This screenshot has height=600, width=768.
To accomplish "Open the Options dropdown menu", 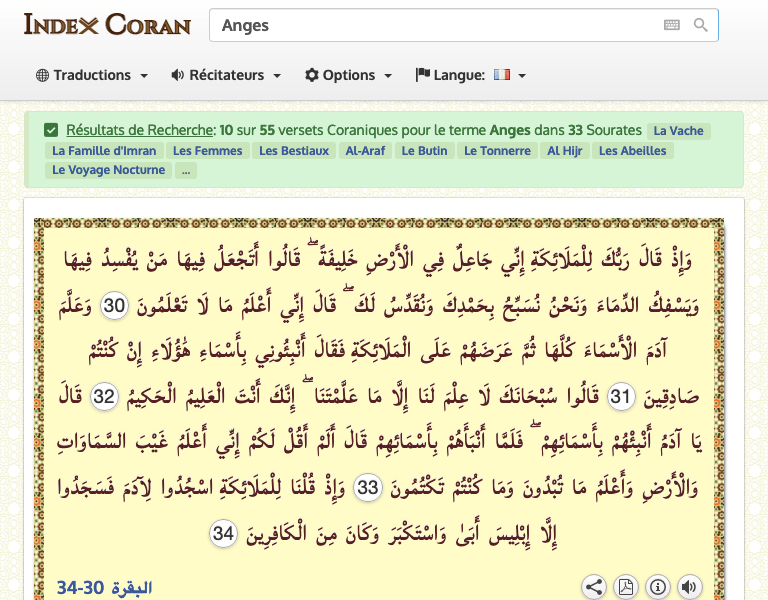I will tap(348, 75).
